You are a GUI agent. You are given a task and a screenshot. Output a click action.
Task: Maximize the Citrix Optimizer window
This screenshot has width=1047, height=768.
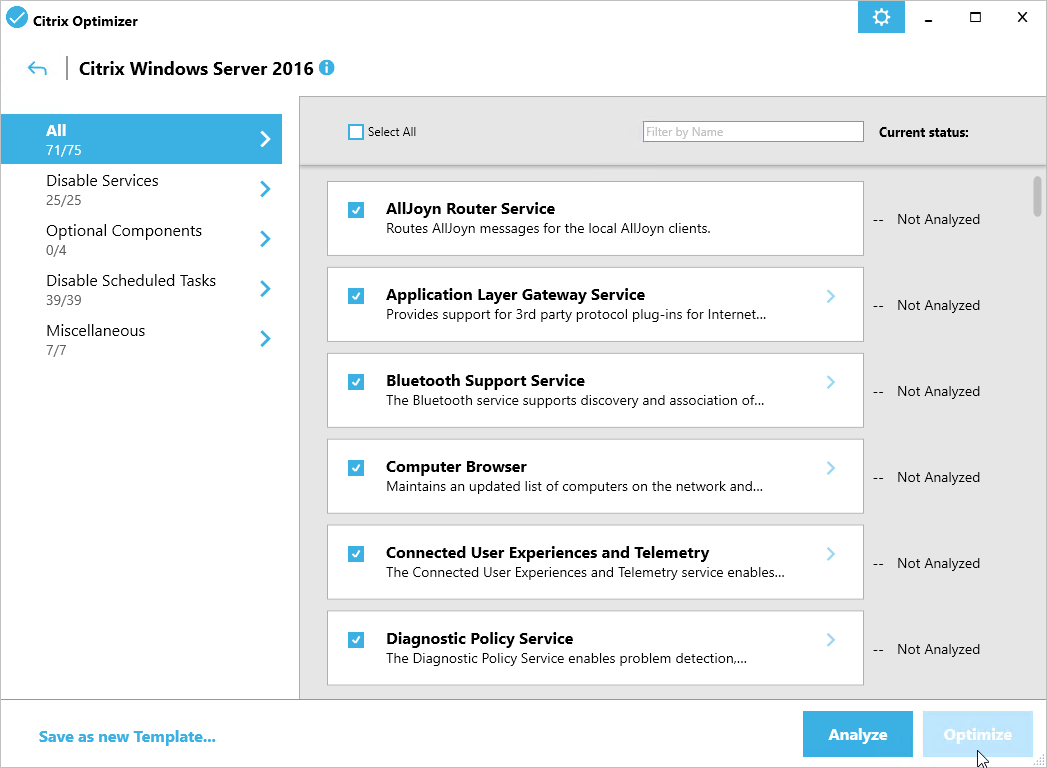[x=975, y=17]
